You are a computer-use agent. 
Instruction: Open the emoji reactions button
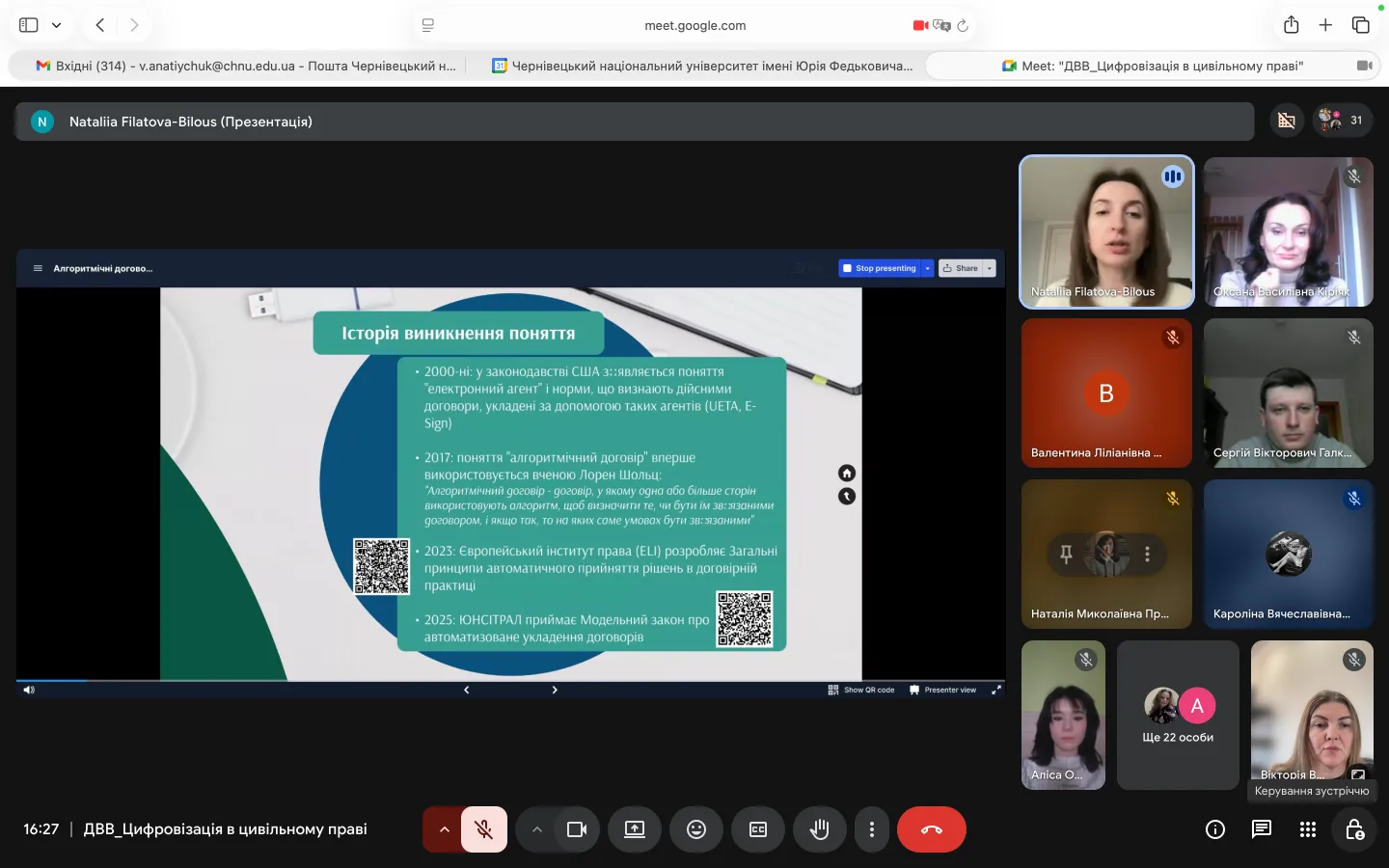(x=696, y=829)
